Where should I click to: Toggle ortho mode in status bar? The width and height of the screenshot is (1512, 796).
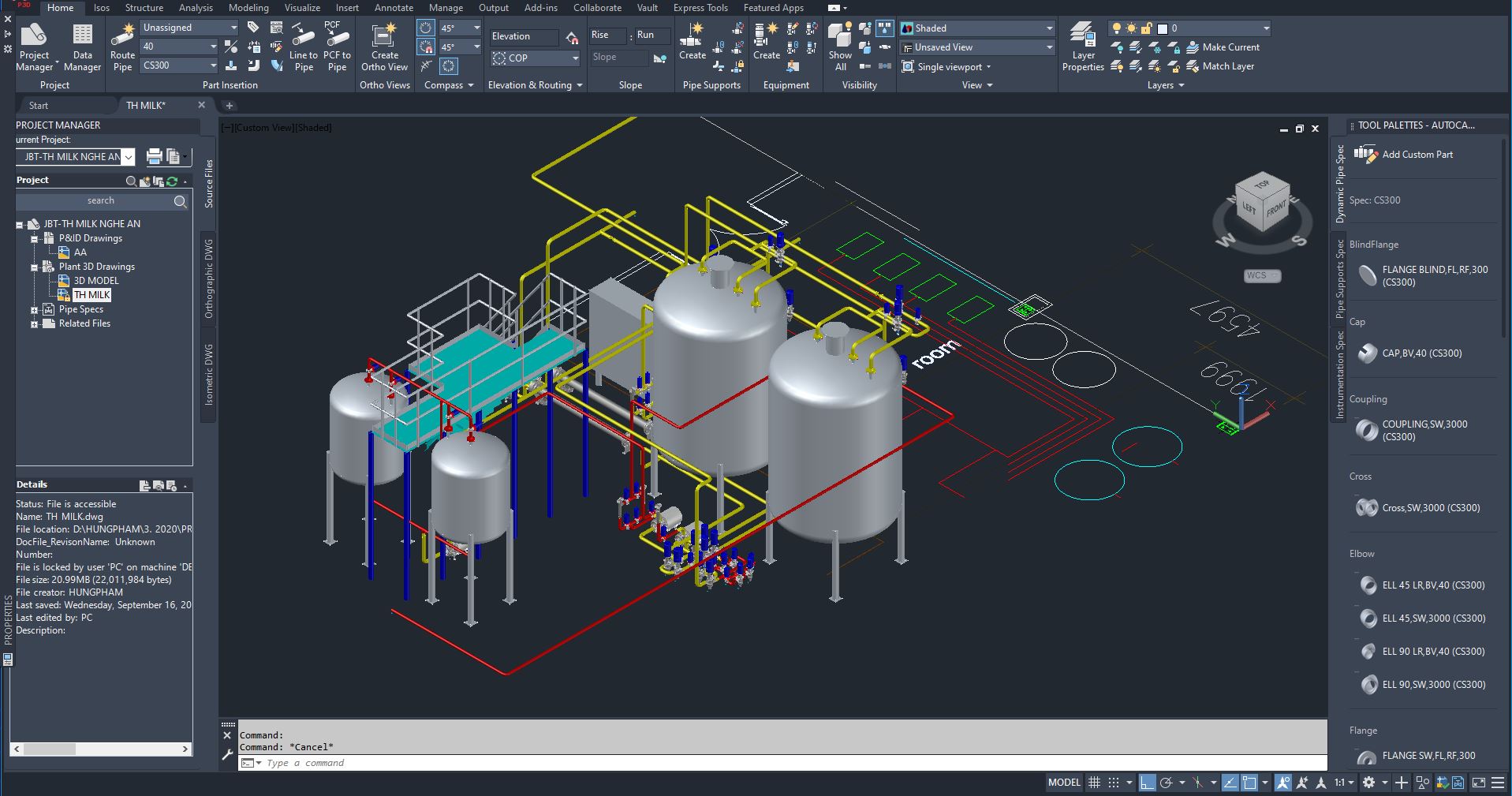point(1147,783)
